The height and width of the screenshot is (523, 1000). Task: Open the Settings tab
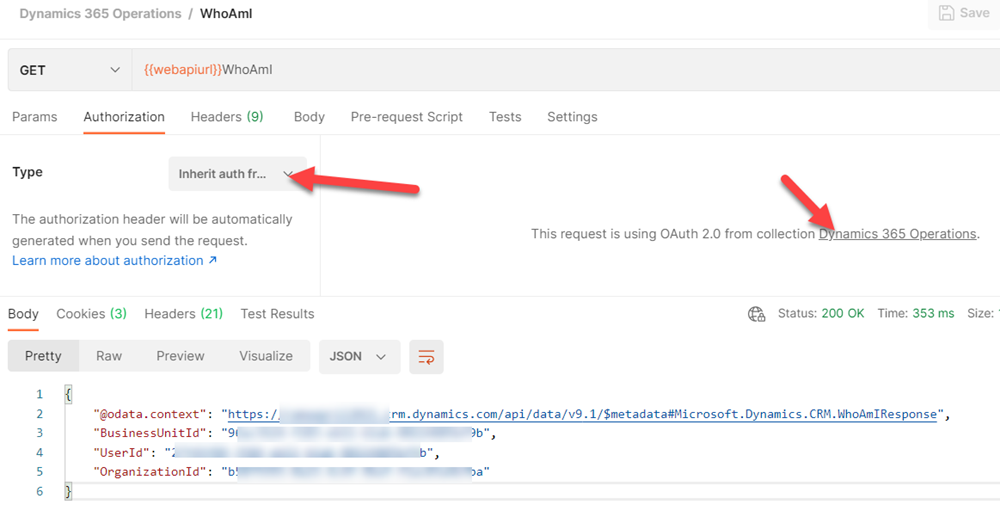coord(572,117)
